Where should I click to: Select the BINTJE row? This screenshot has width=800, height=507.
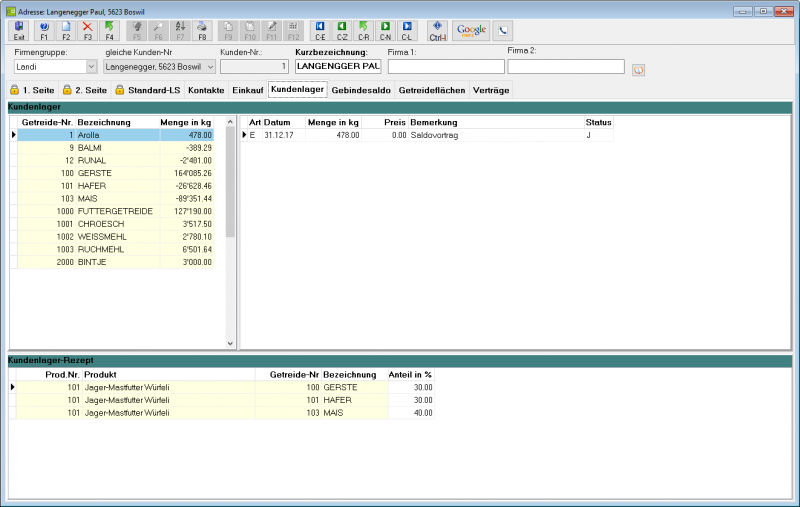point(115,263)
